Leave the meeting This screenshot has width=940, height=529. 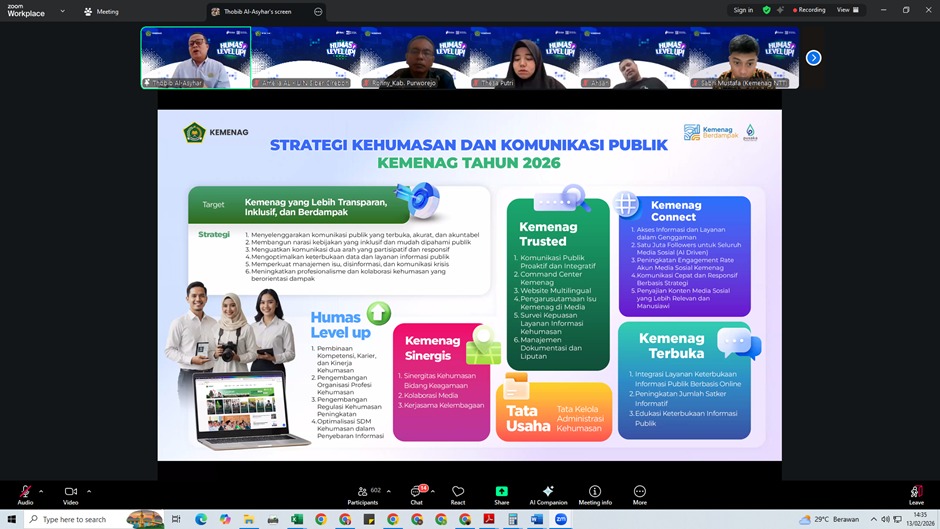[x=916, y=493]
